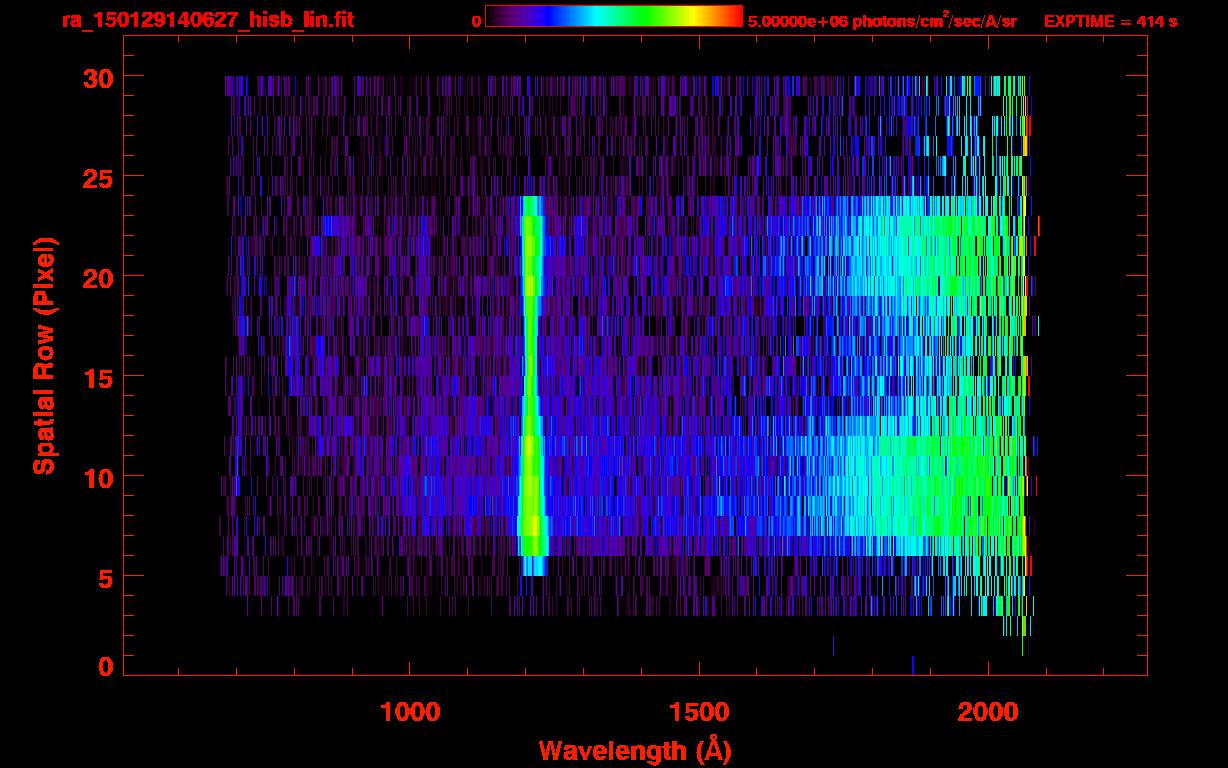Click the ra_150129140627_hisb_lin.fit file title
The image size is (1228, 768).
coord(207,20)
